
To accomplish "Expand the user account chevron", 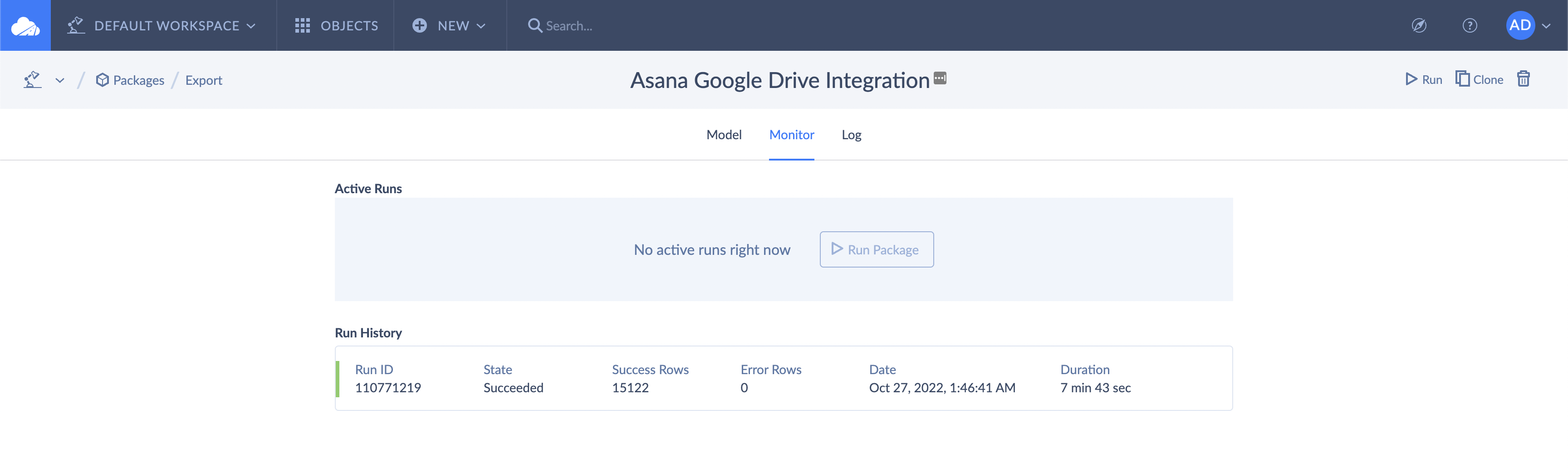I will pos(1547,26).
